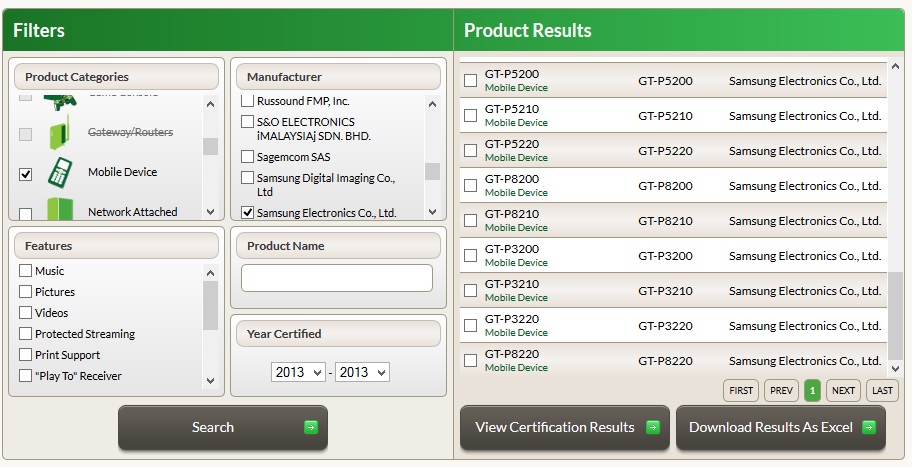Uncheck the Mobile Device category checkbox
Viewport: 912px width, 467px height.
pyautogui.click(x=26, y=174)
